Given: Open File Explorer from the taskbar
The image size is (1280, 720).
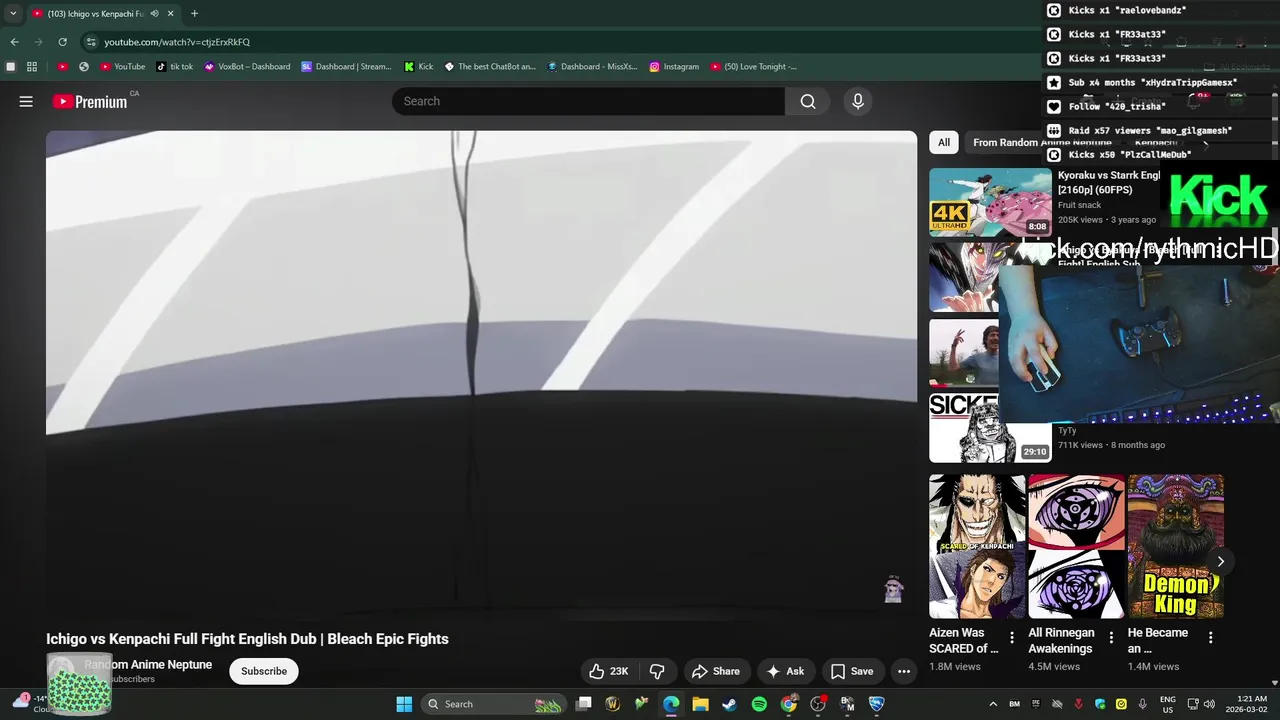Looking at the screenshot, I should [700, 704].
